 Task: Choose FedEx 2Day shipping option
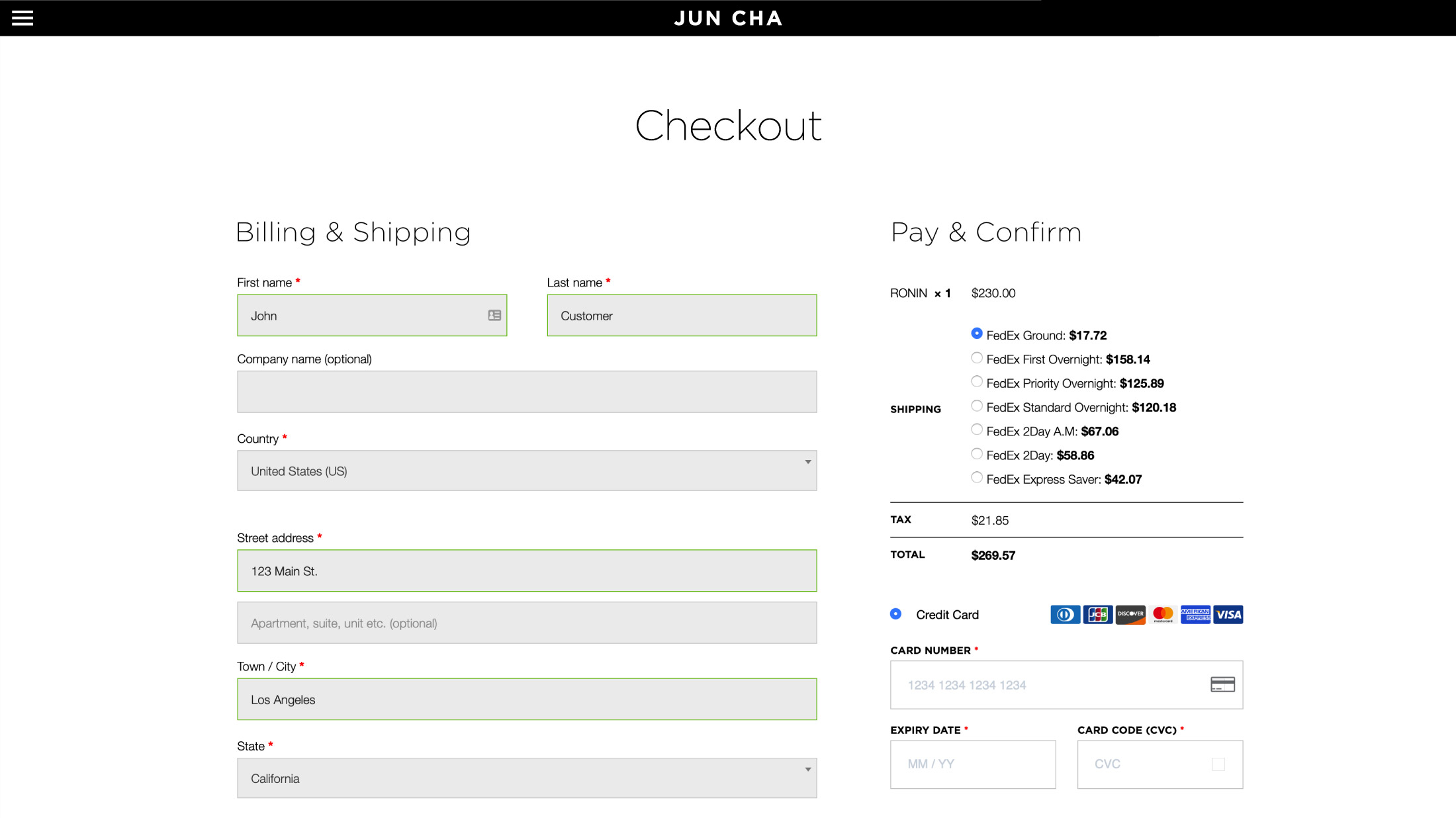click(x=977, y=454)
